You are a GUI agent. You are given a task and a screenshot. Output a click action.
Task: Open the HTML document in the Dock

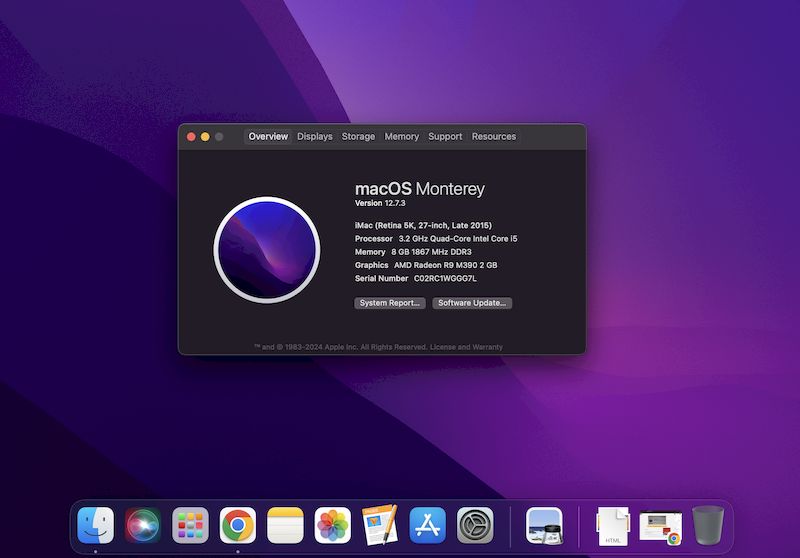click(x=613, y=526)
